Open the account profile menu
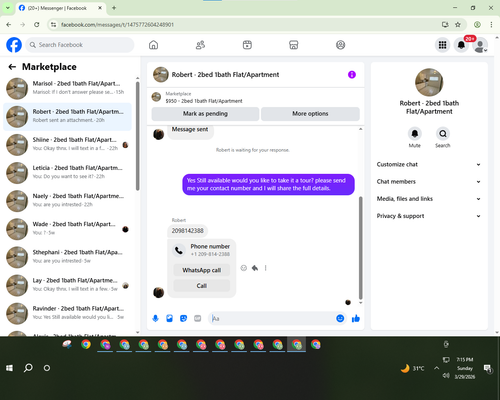The width and height of the screenshot is (500, 400). pyautogui.click(x=480, y=45)
